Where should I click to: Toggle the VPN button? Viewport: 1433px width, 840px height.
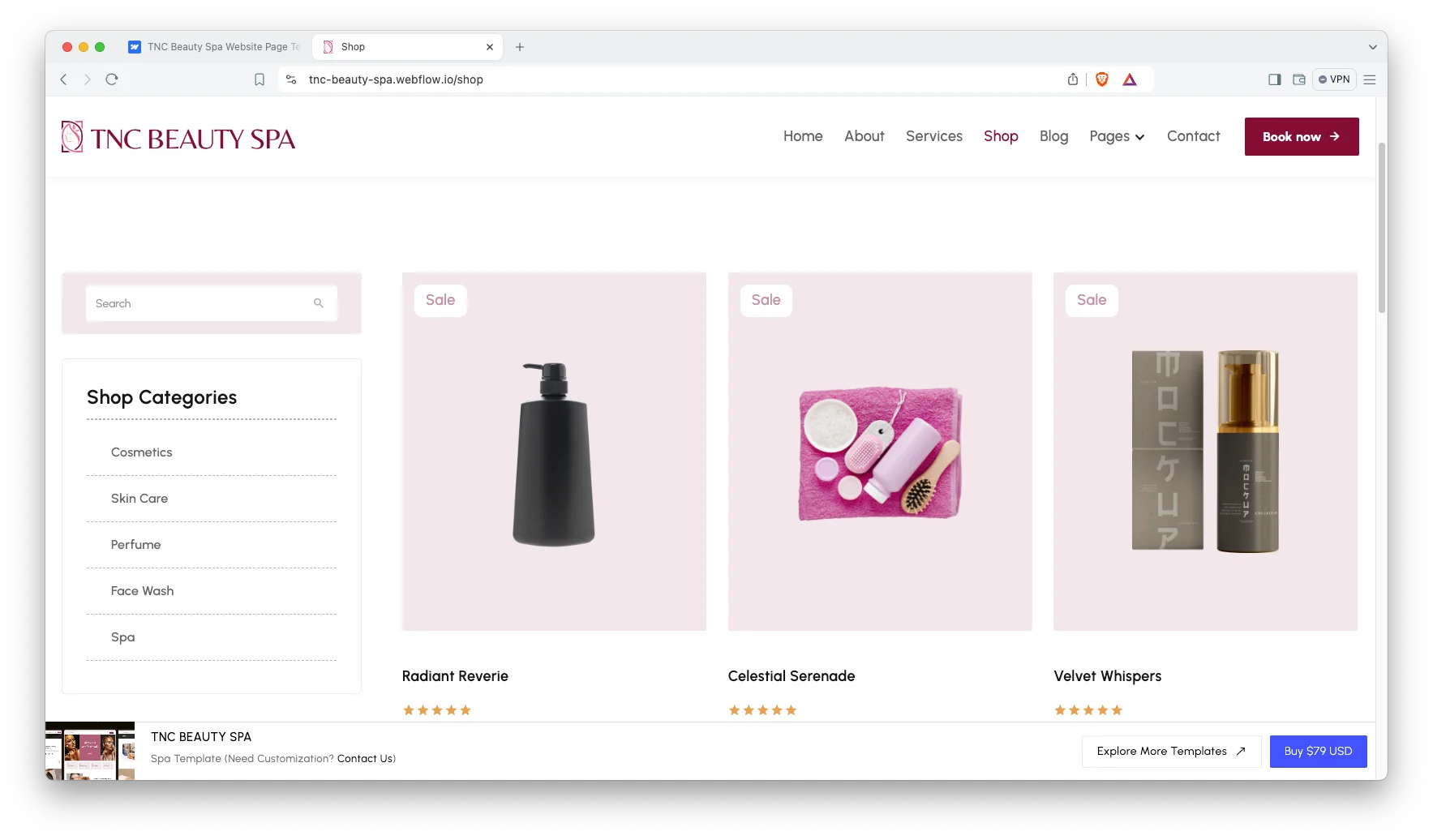coord(1334,79)
